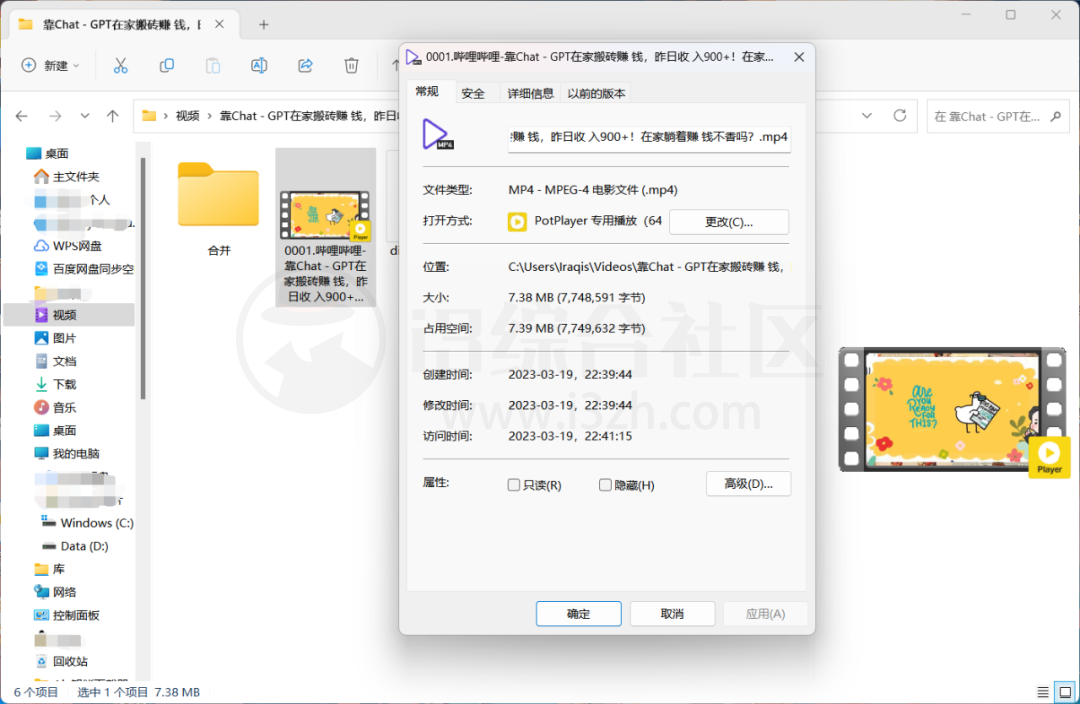Viewport: 1080px width, 704px height.
Task: Click the Delete trash can icon
Action: pyautogui.click(x=351, y=65)
